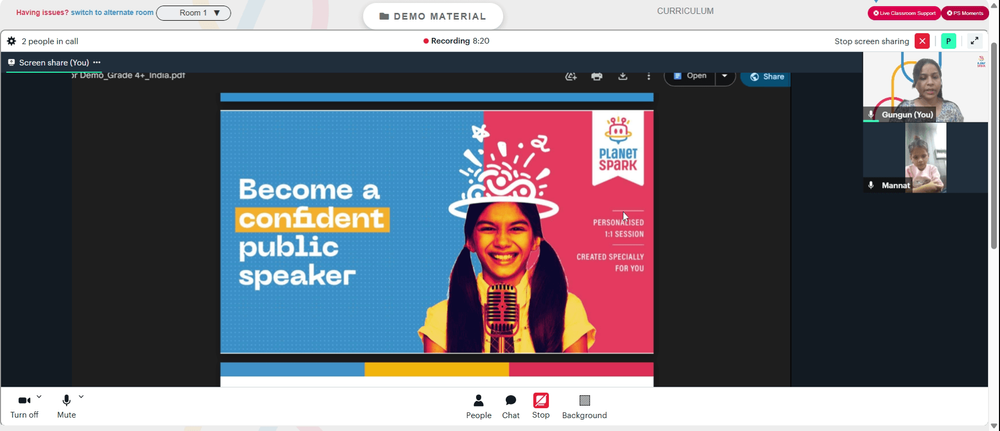Expand the Open button dropdown arrow
Screen dimensions: 1000x431
pyautogui.click(x=724, y=76)
